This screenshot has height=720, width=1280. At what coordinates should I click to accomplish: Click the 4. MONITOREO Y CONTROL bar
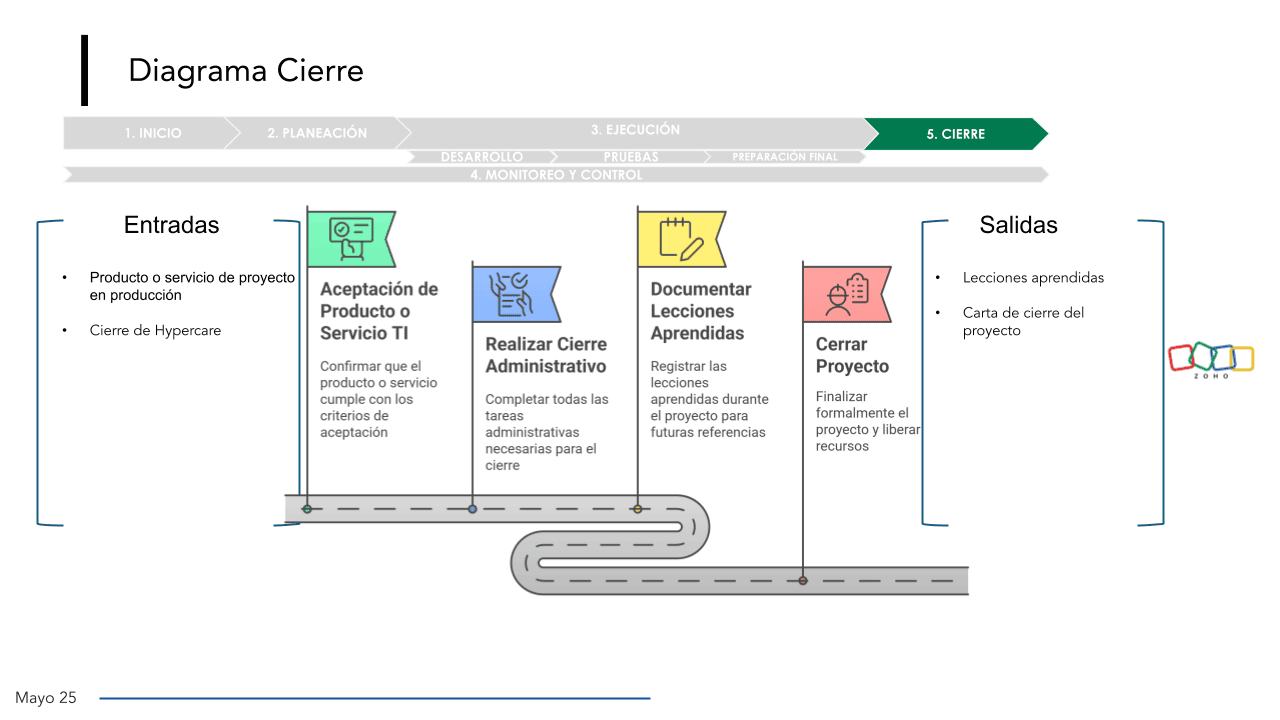coord(556,175)
